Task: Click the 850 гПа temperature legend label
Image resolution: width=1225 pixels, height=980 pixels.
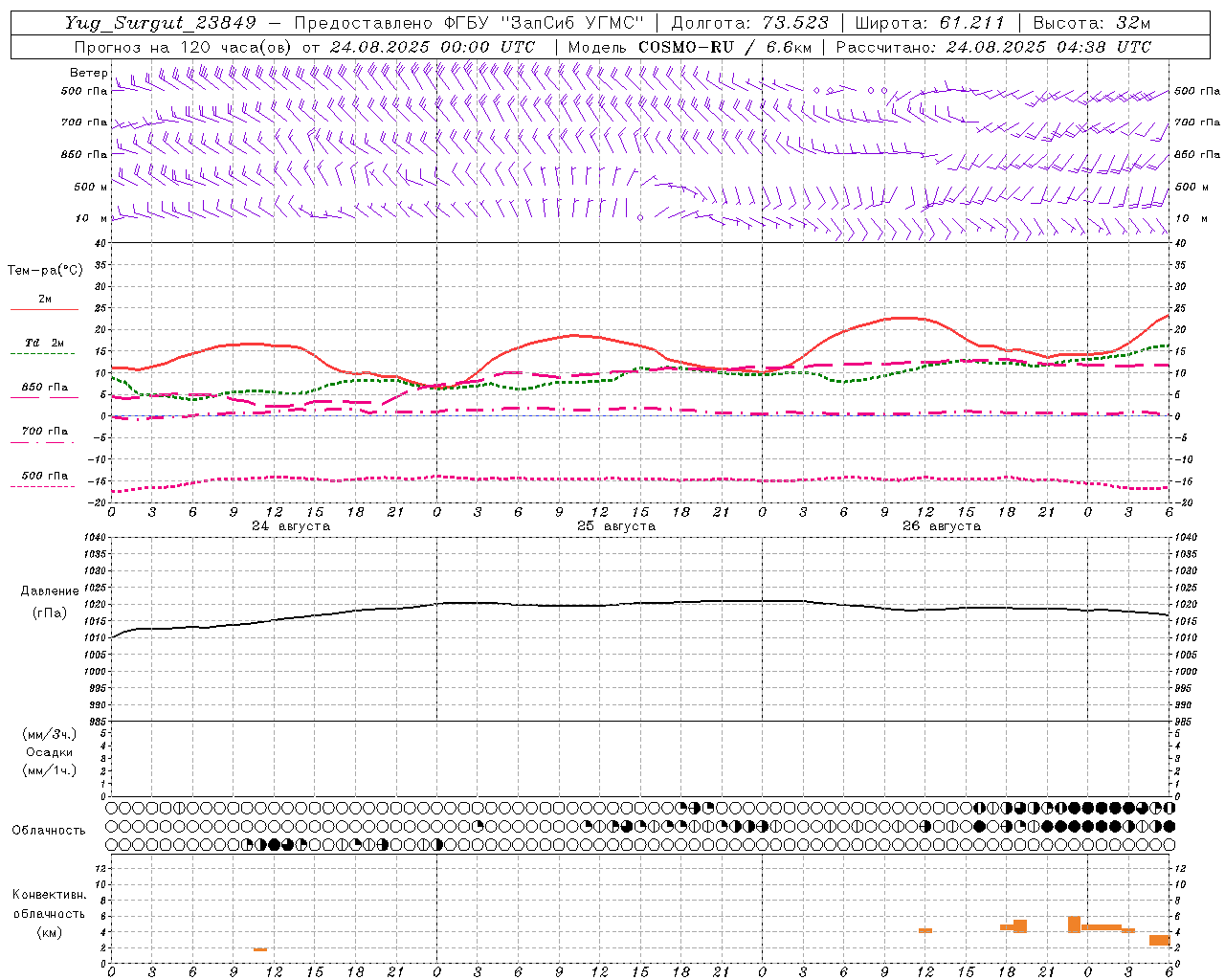Action: click(x=45, y=388)
